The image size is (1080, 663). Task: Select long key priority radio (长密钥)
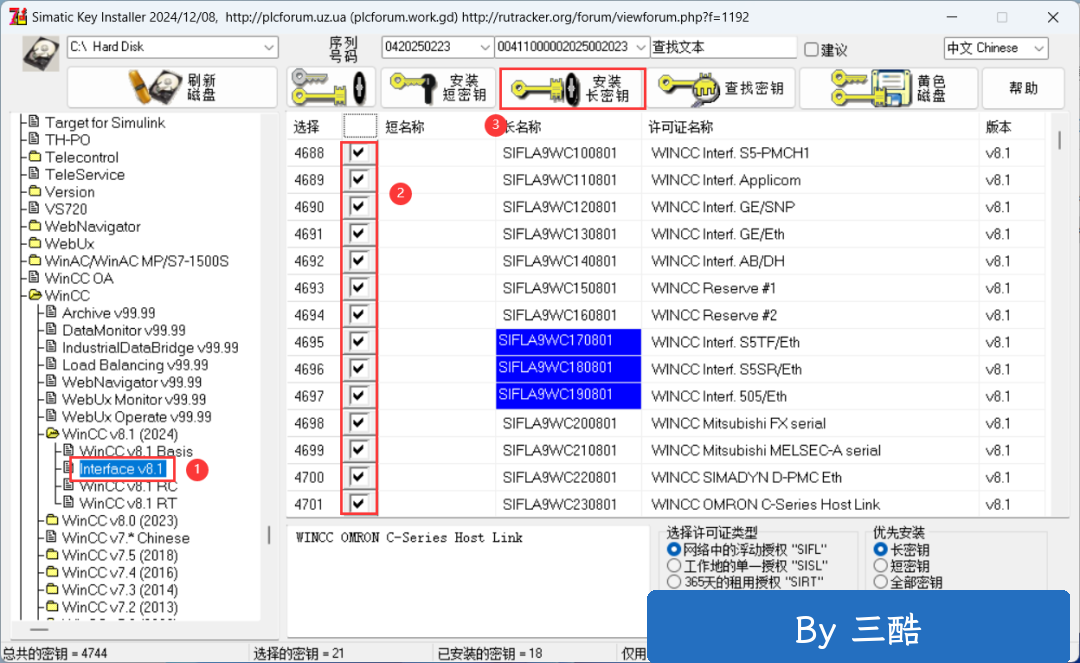pos(880,549)
